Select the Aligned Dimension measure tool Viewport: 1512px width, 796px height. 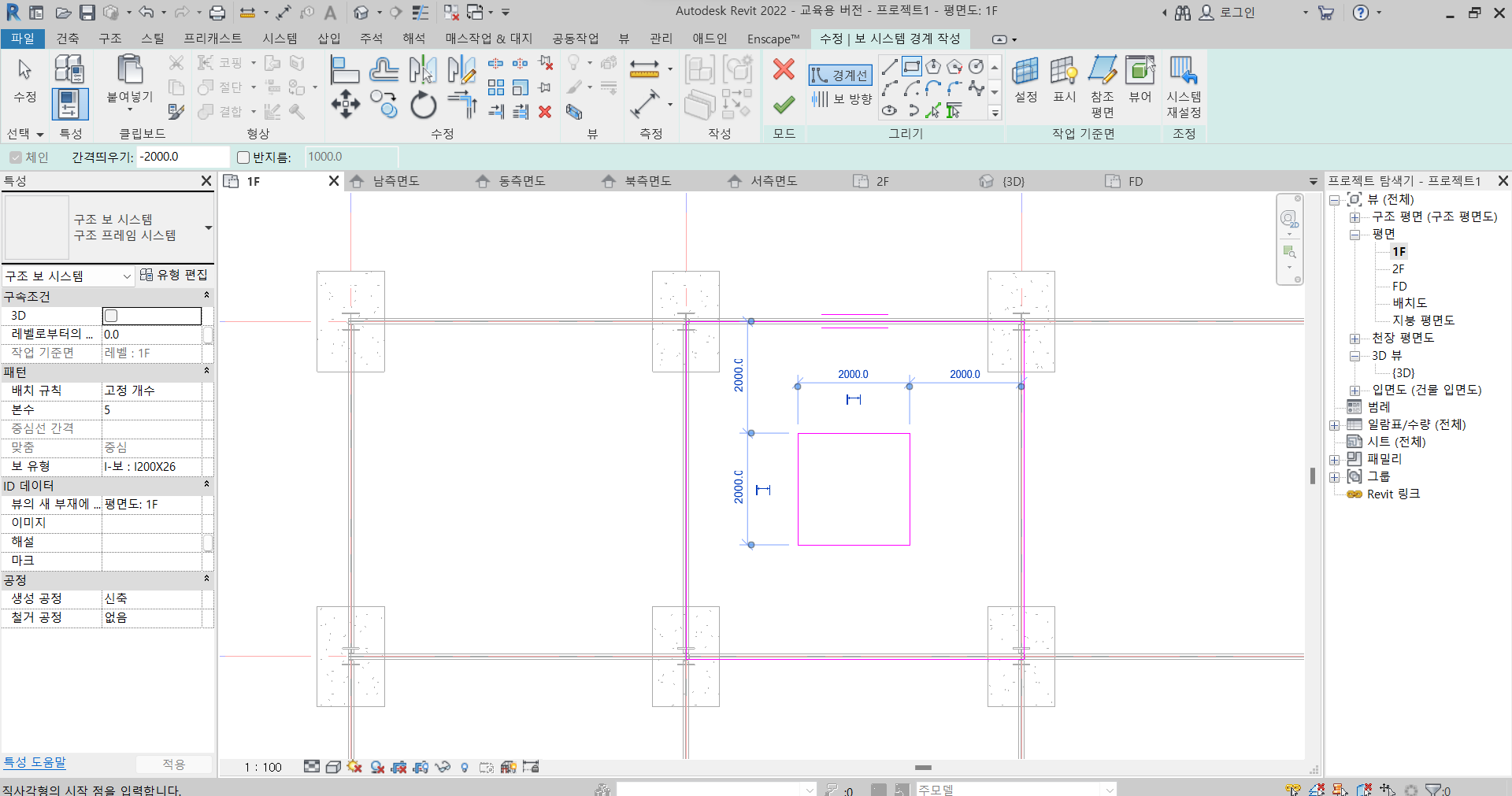coord(644,69)
